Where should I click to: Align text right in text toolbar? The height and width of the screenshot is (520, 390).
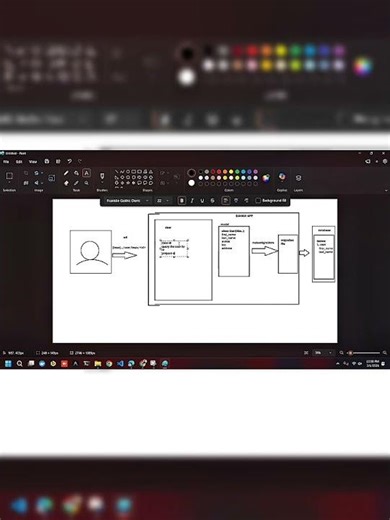[x=246, y=201]
